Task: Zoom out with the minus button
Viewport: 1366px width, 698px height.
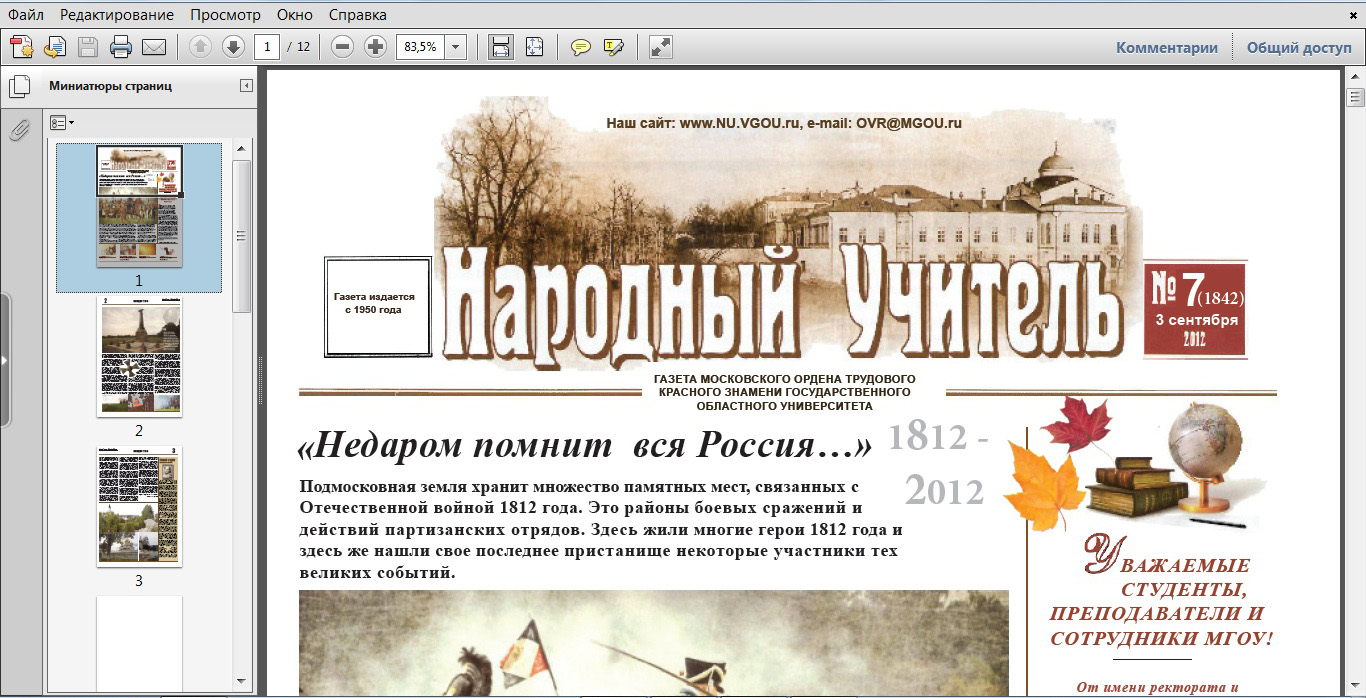Action: point(342,47)
